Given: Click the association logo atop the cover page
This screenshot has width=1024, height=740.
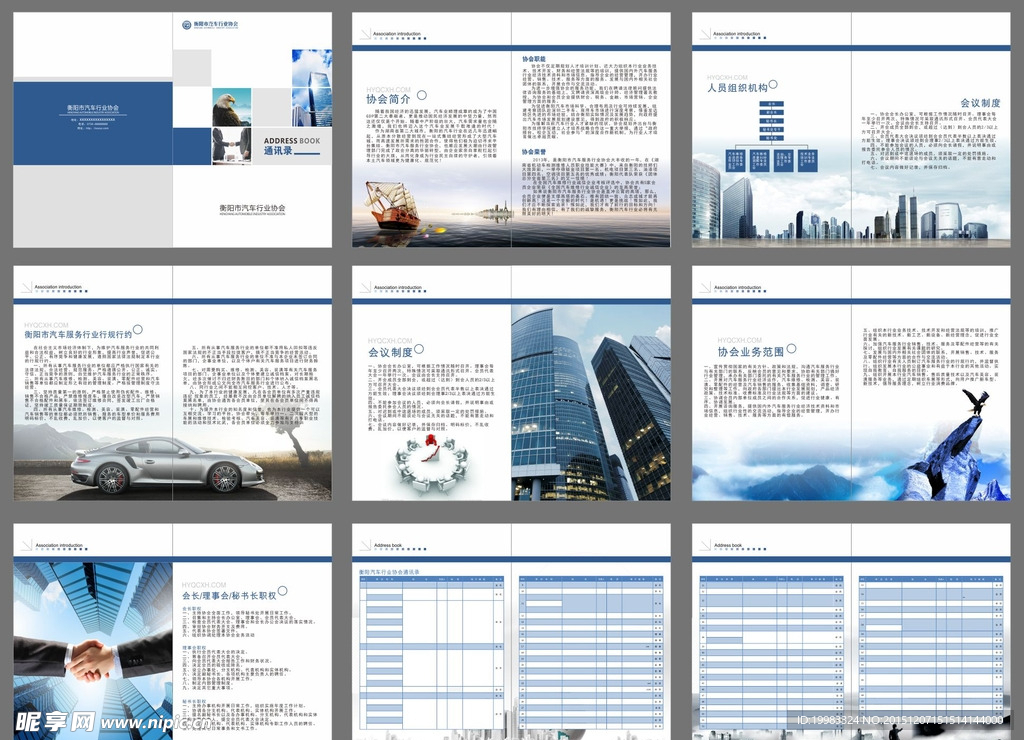Looking at the screenshot, I should (209, 25).
